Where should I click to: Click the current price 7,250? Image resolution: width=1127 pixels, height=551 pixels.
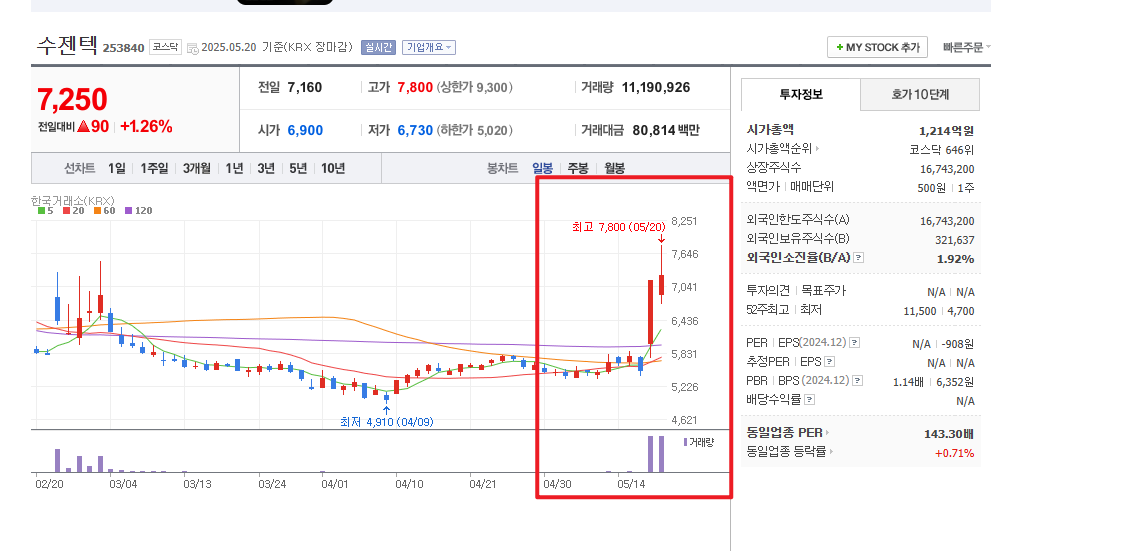pyautogui.click(x=73, y=100)
